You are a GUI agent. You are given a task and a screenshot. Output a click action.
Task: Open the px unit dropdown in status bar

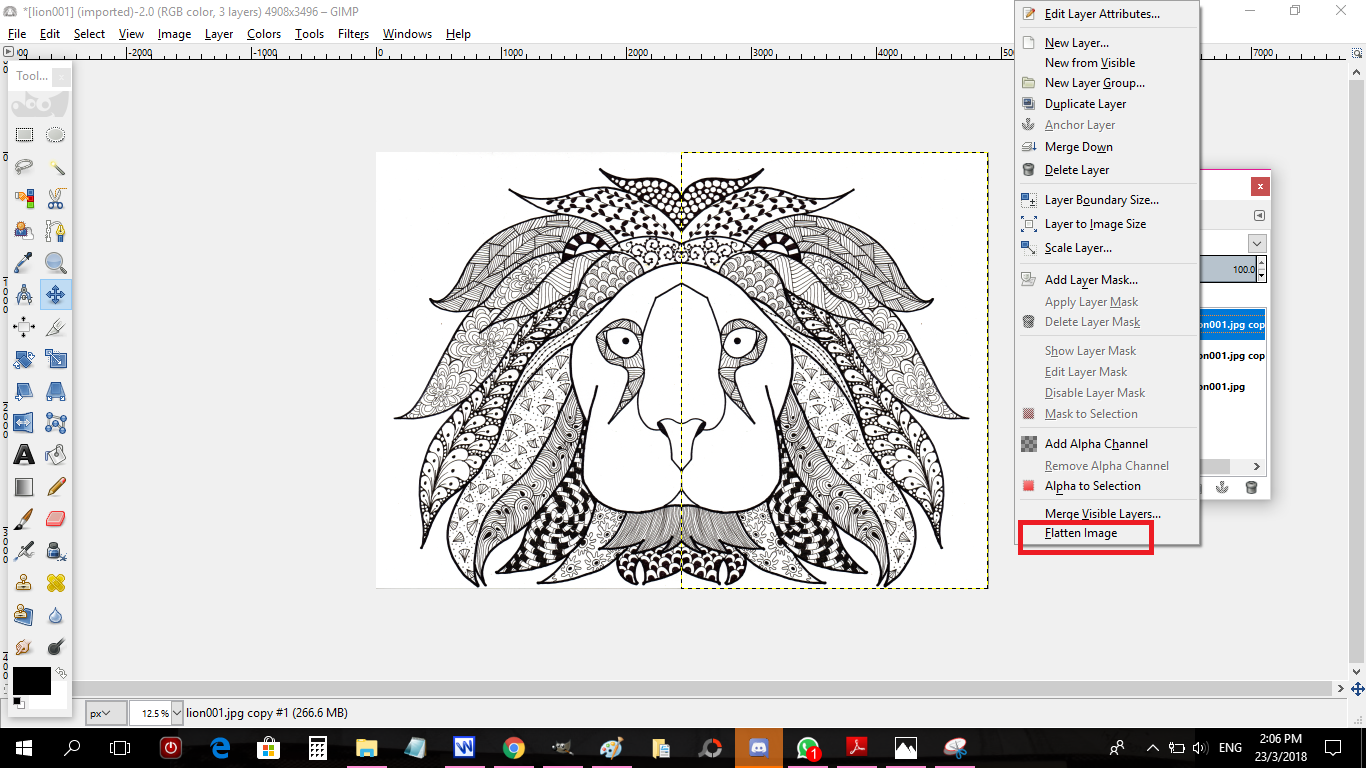106,713
